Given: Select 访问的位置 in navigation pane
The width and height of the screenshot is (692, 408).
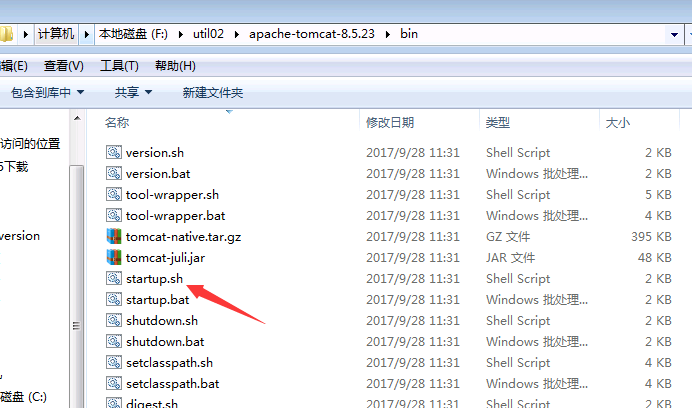Looking at the screenshot, I should click(30, 144).
